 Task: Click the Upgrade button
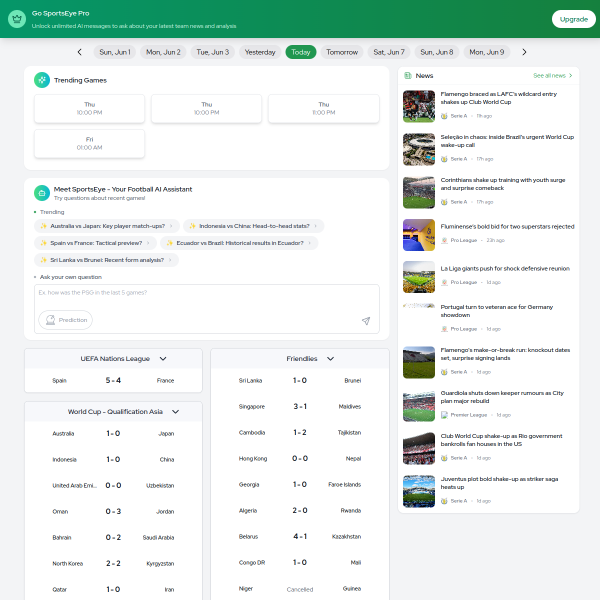coord(573,19)
